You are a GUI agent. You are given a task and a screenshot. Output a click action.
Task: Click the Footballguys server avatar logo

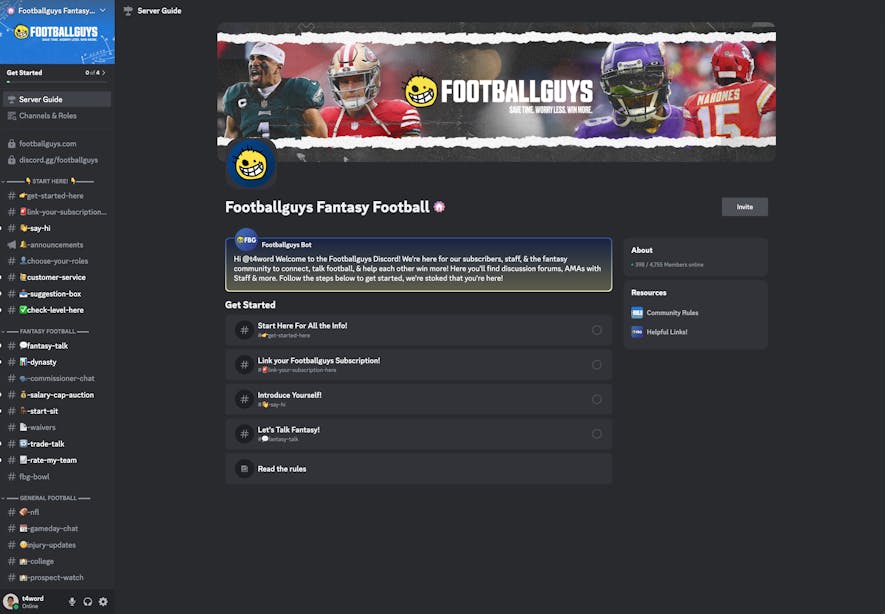coord(251,164)
